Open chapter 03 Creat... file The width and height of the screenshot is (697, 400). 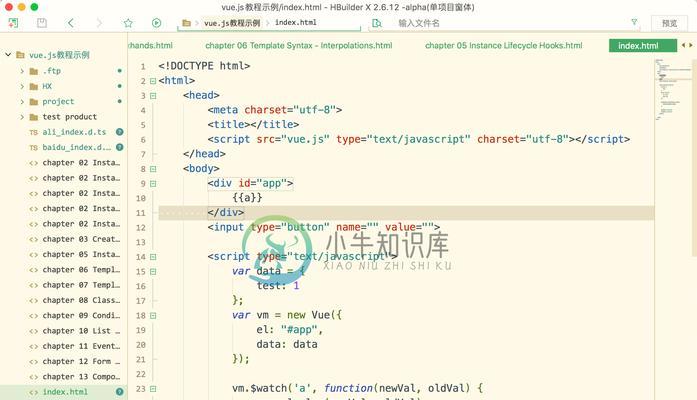[81, 239]
